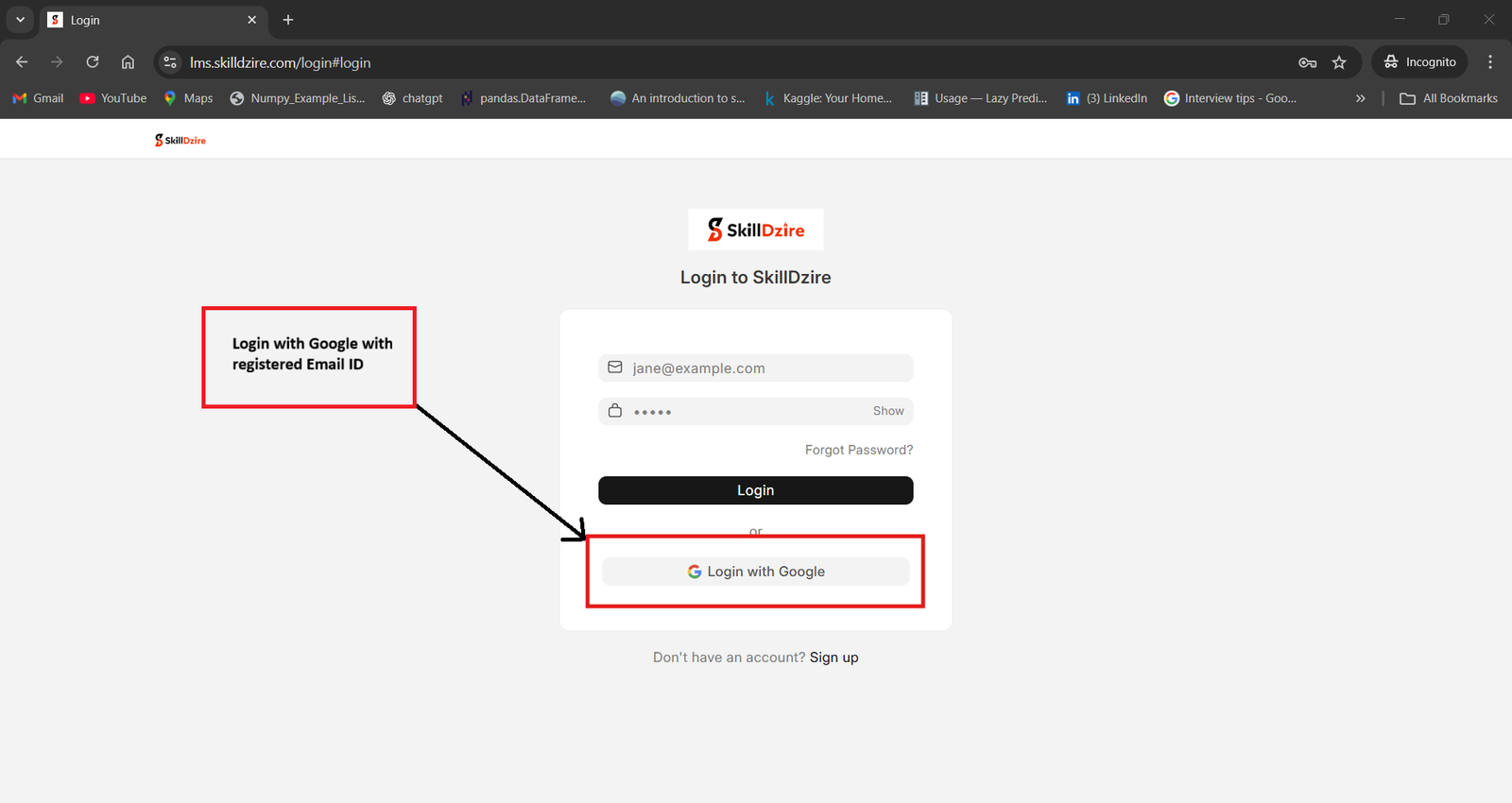
Task: Open the Sign up link
Action: [834, 658]
